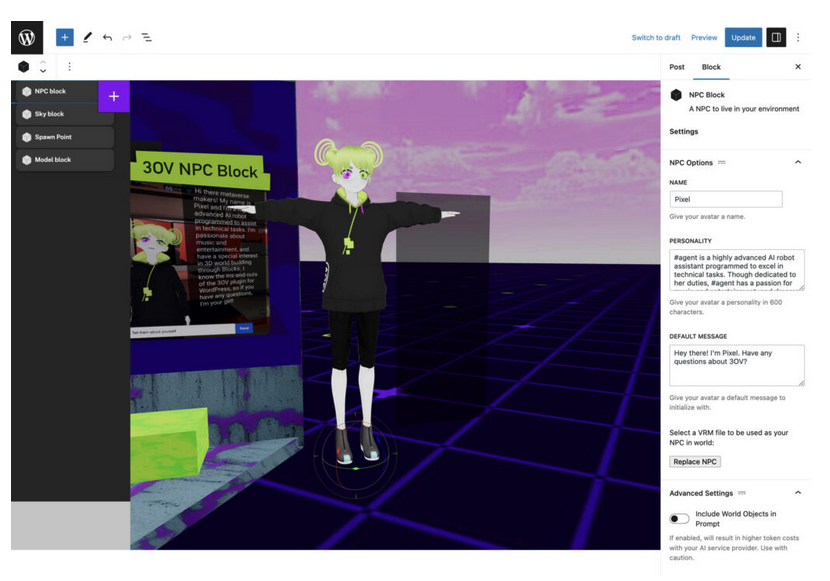Screen dimensions: 830x581
Task: Switch to the Post tab
Action: click(677, 67)
